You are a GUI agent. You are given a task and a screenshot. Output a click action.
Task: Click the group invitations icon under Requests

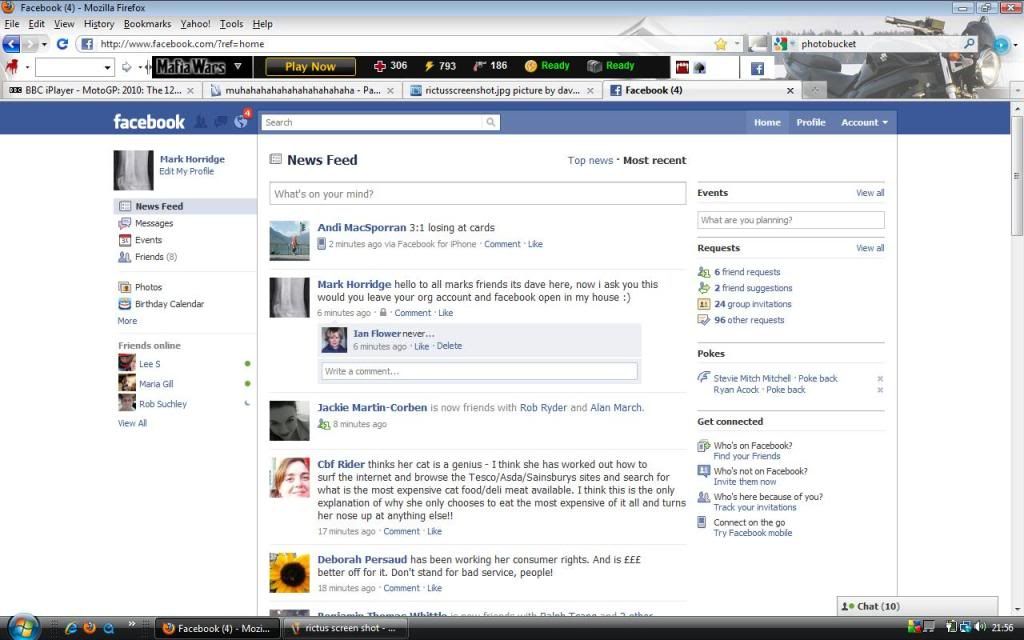tap(703, 304)
